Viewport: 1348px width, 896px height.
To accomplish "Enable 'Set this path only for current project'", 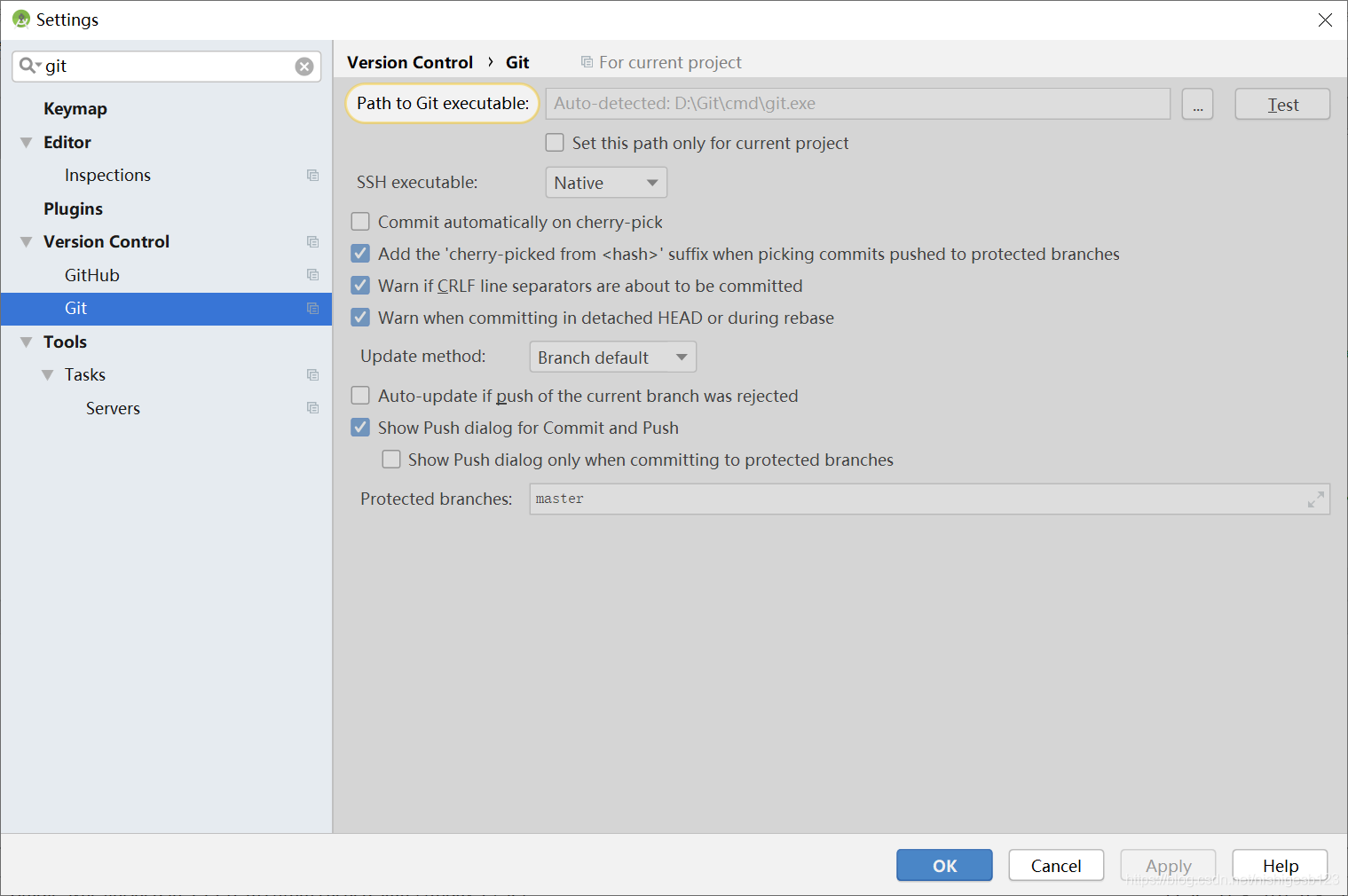I will pyautogui.click(x=555, y=143).
